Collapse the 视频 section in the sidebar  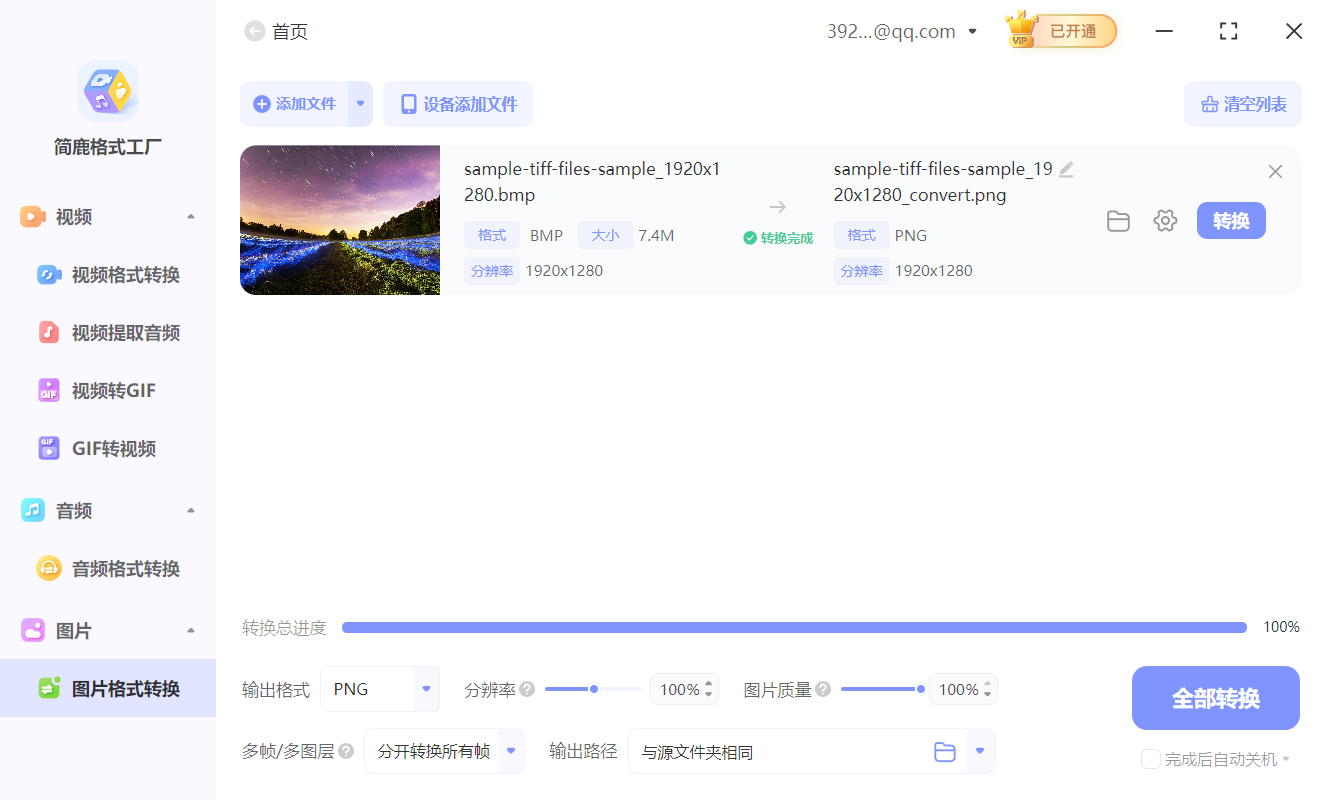[x=190, y=216]
